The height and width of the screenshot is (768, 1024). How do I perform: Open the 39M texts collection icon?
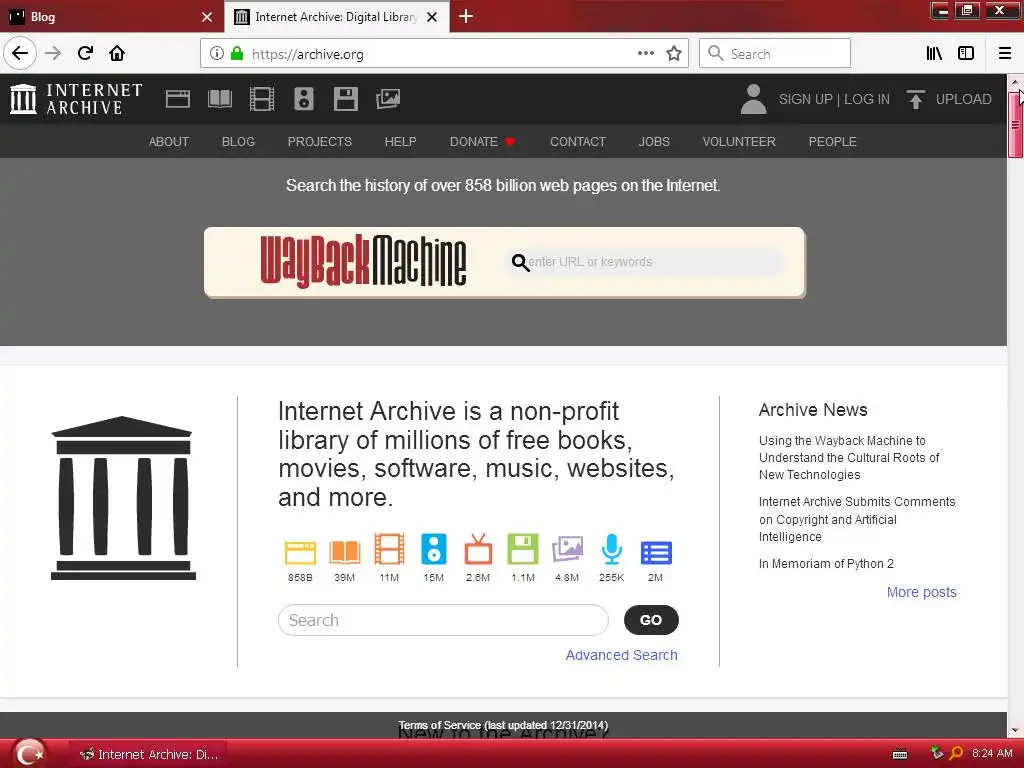click(345, 552)
